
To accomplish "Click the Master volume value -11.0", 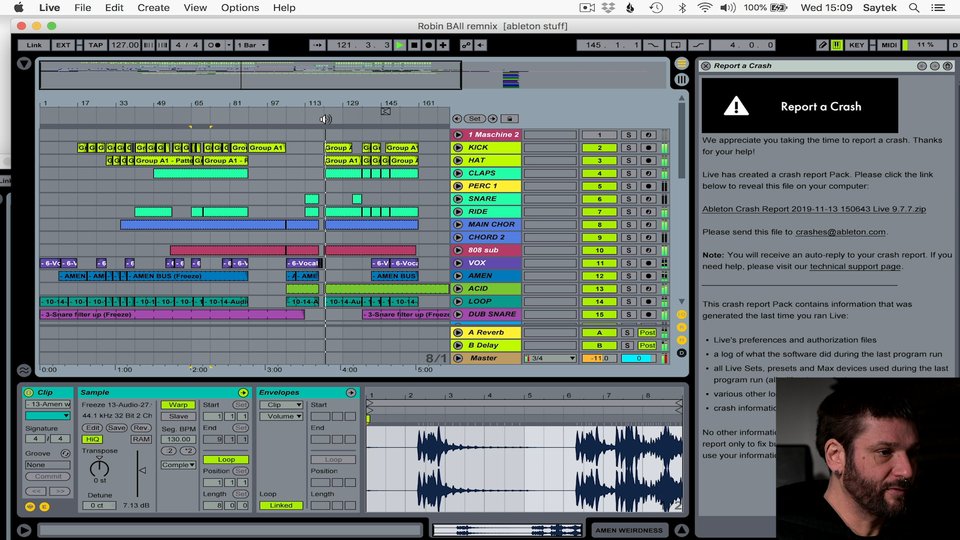I will pos(599,358).
